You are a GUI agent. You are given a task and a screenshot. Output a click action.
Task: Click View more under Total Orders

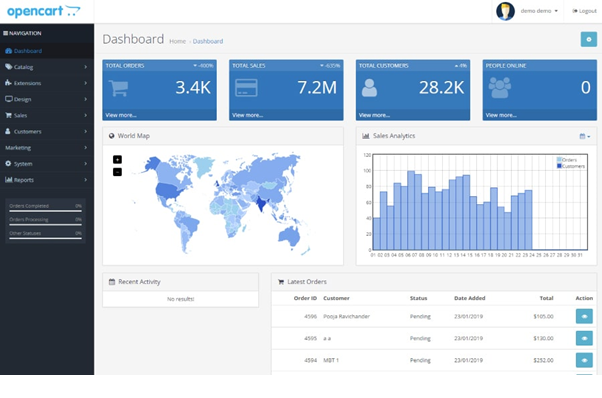(x=121, y=115)
